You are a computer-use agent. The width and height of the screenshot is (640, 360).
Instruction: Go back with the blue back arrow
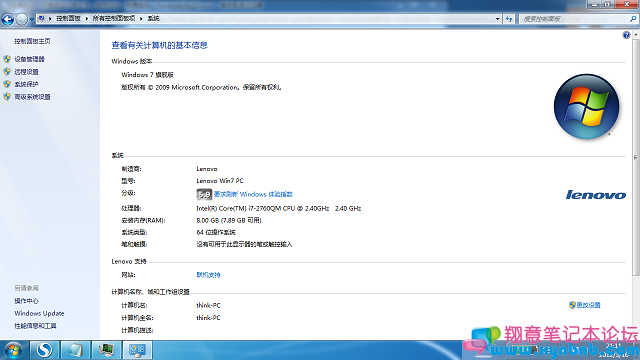coord(8,19)
